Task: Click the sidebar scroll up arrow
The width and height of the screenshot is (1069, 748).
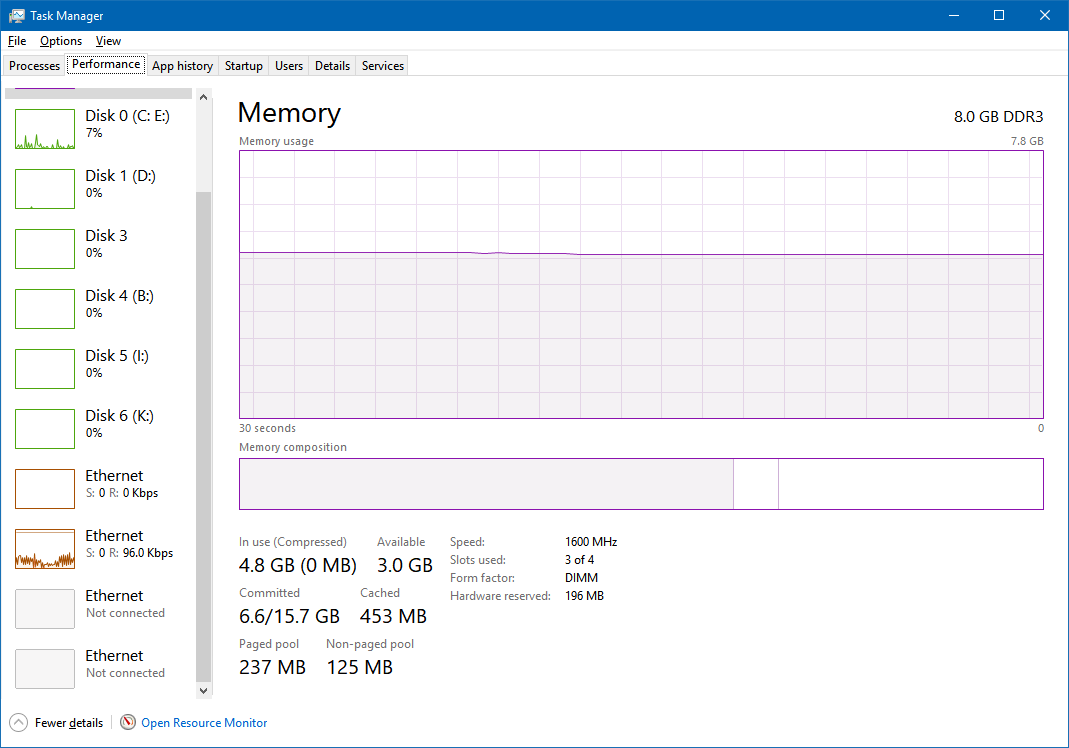Action: tap(203, 98)
